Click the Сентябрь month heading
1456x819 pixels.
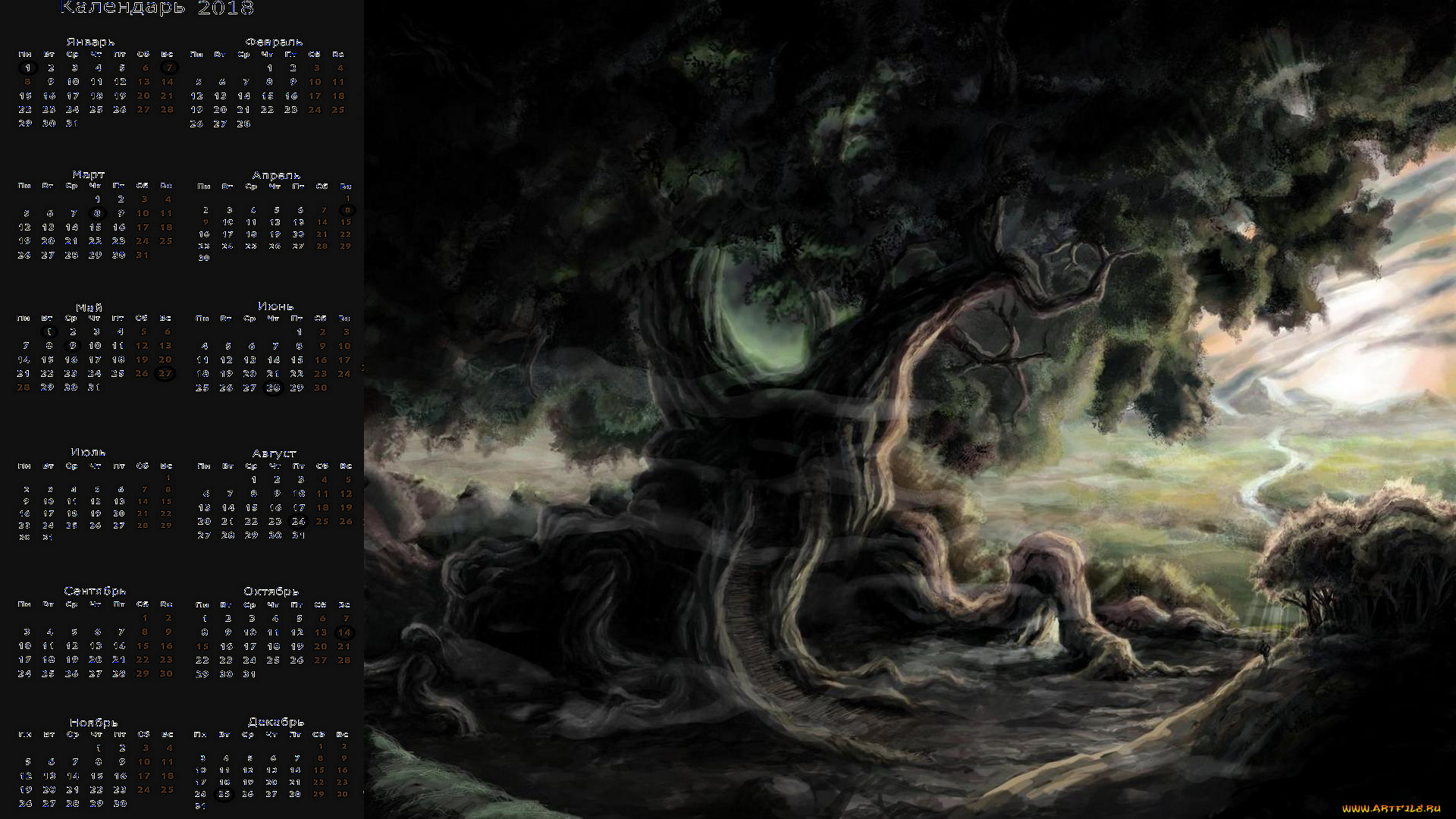(95, 591)
